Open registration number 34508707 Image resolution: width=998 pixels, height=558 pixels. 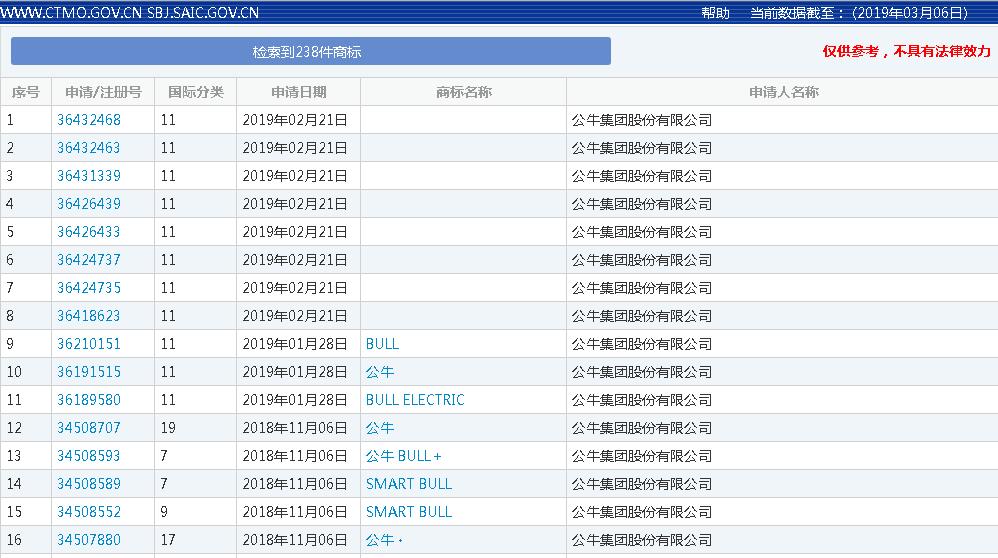(x=88, y=428)
